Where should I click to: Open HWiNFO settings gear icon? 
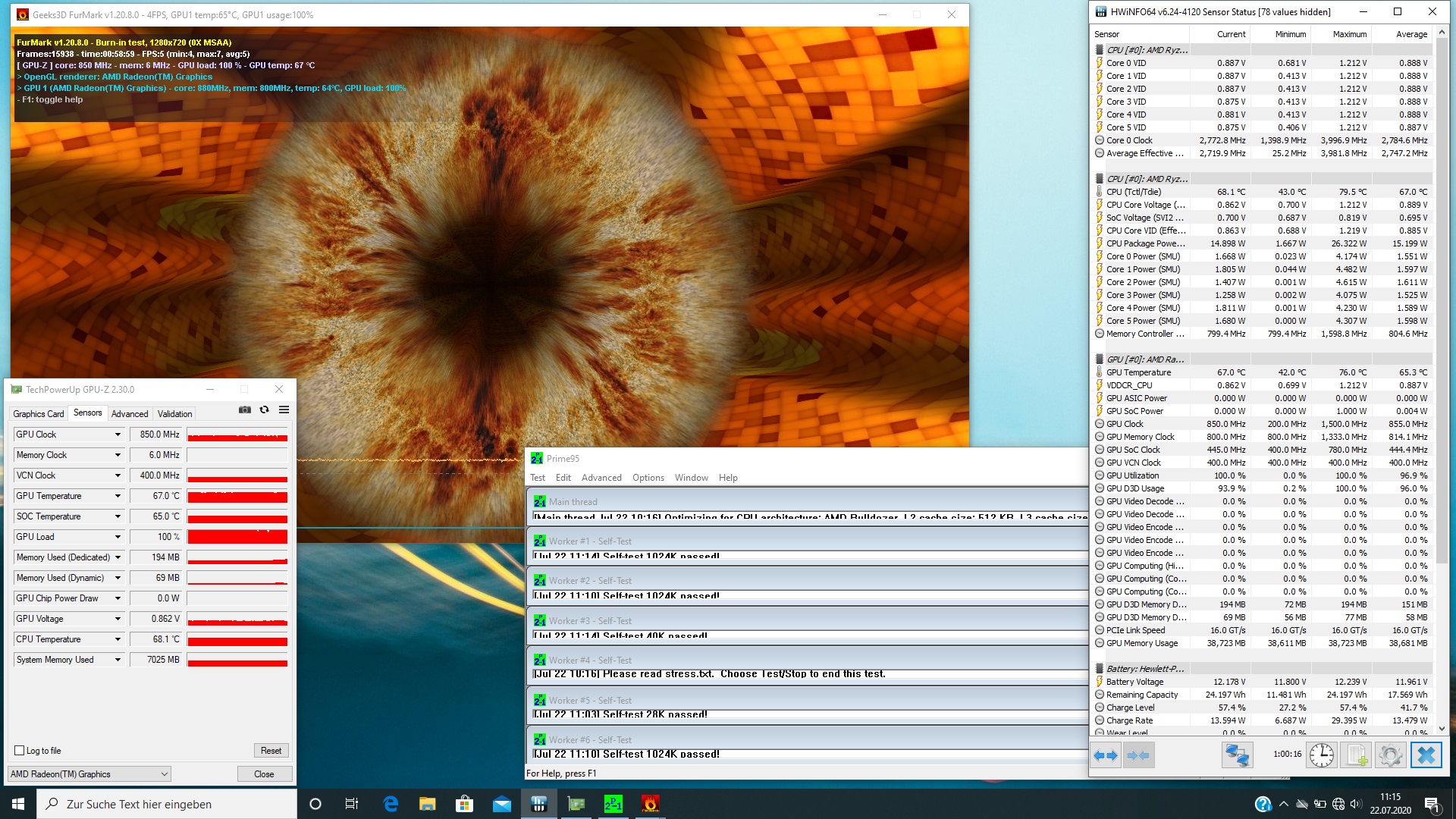click(x=1390, y=755)
